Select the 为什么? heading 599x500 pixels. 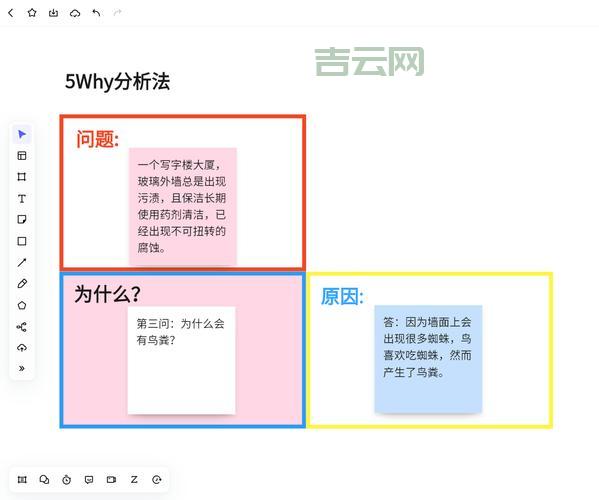[107, 294]
